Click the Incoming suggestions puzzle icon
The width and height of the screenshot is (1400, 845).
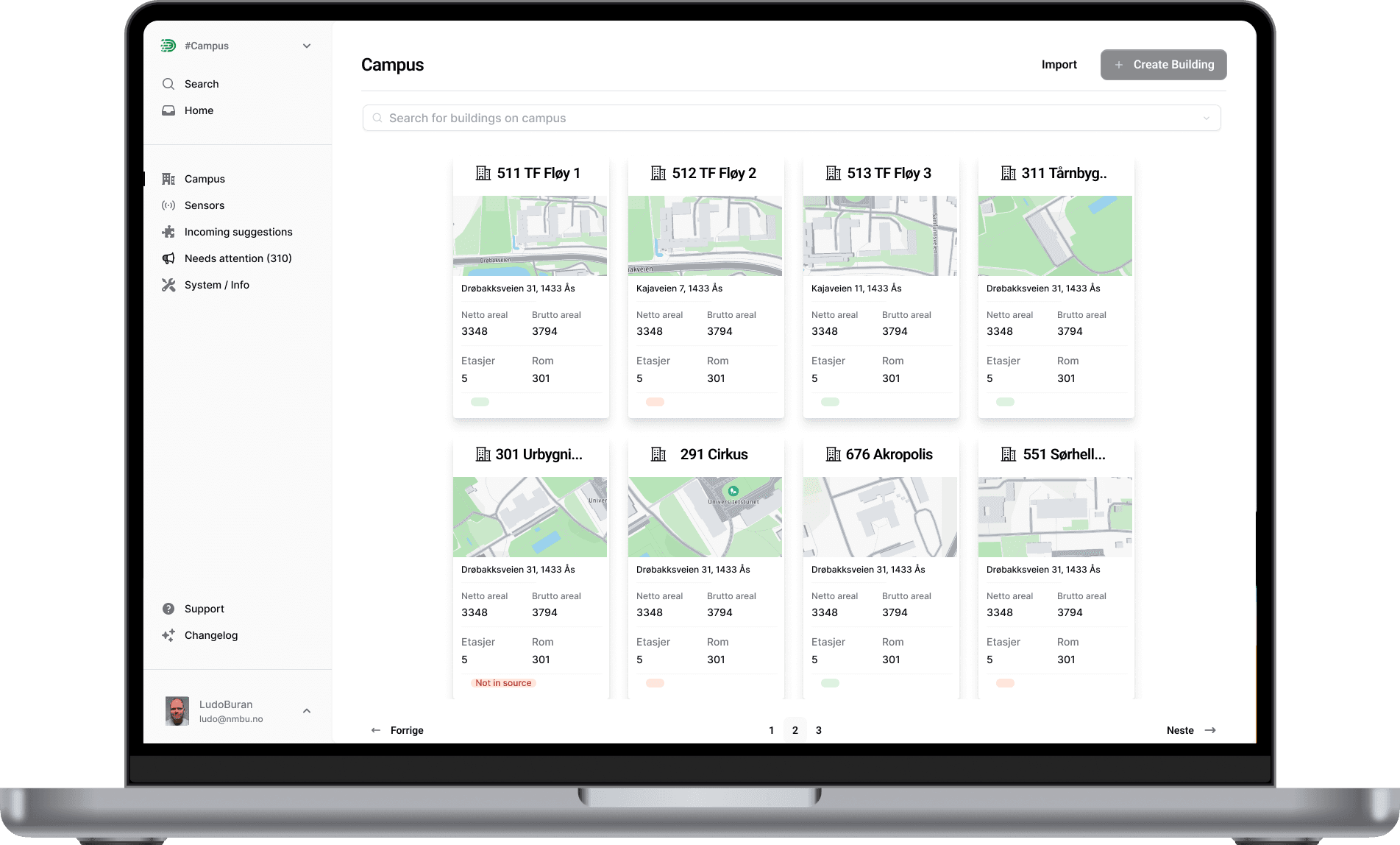click(x=168, y=232)
